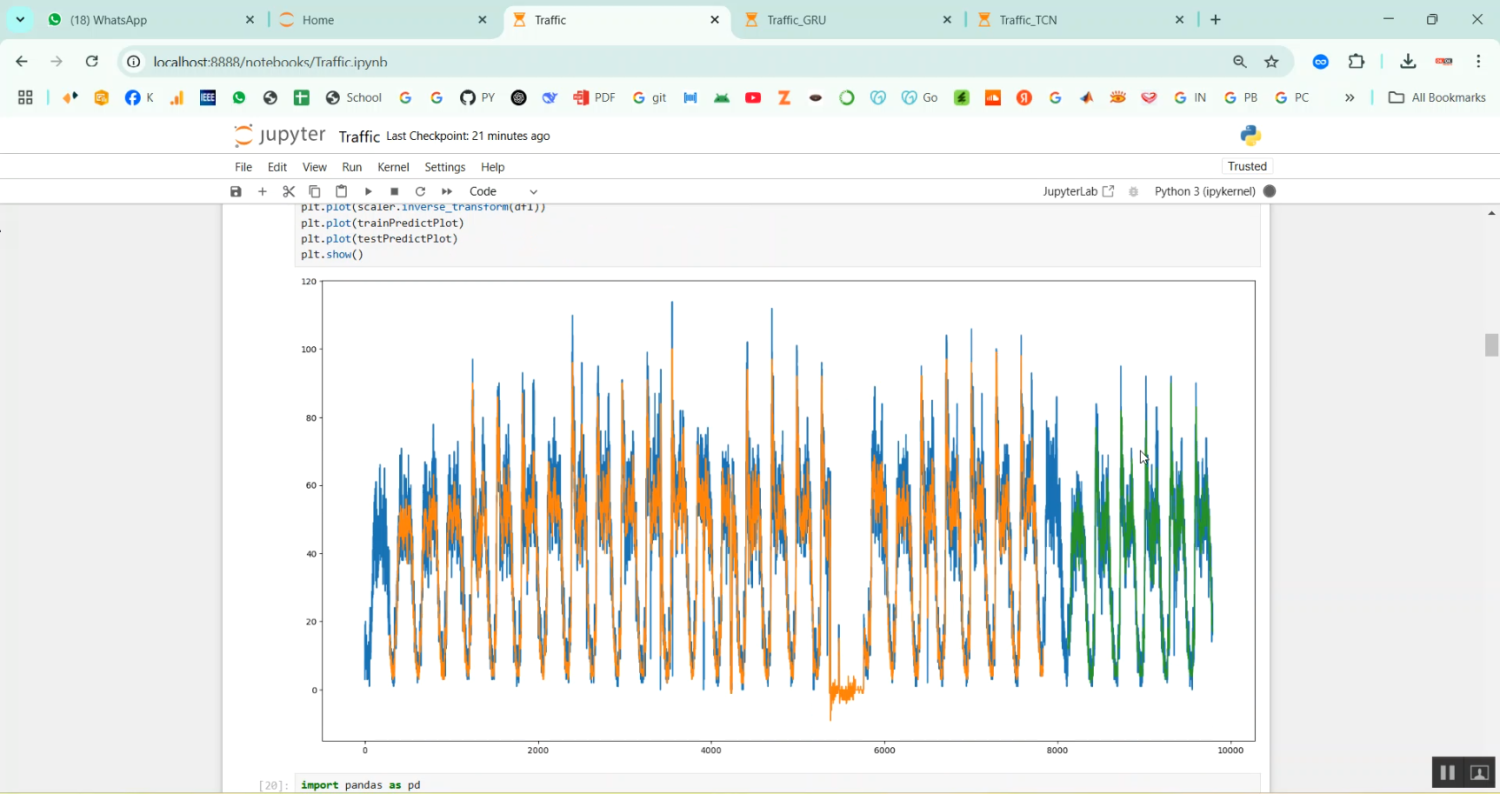This screenshot has width=1500, height=794.
Task: Copy the selected cell from the toolbar
Action: pyautogui.click(x=315, y=191)
